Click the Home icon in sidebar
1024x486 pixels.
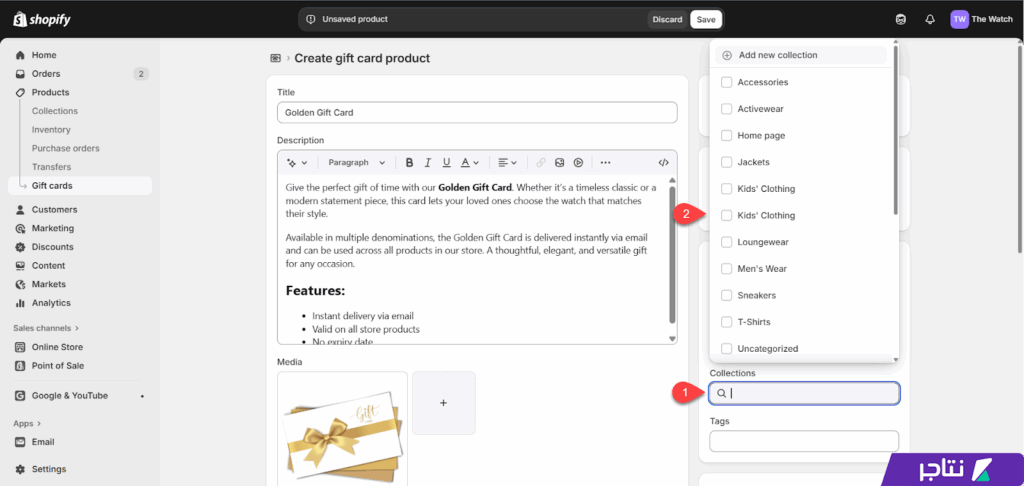tap(20, 56)
